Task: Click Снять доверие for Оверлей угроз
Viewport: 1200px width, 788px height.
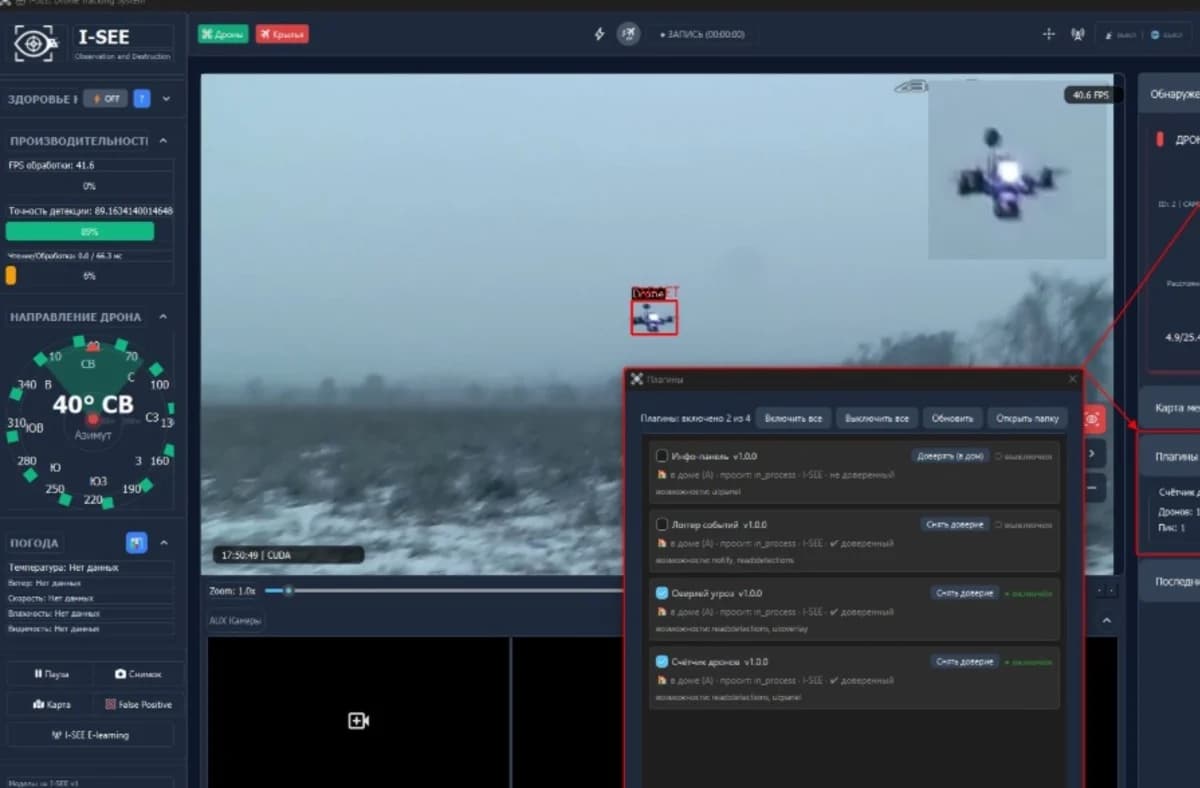Action: [x=965, y=593]
